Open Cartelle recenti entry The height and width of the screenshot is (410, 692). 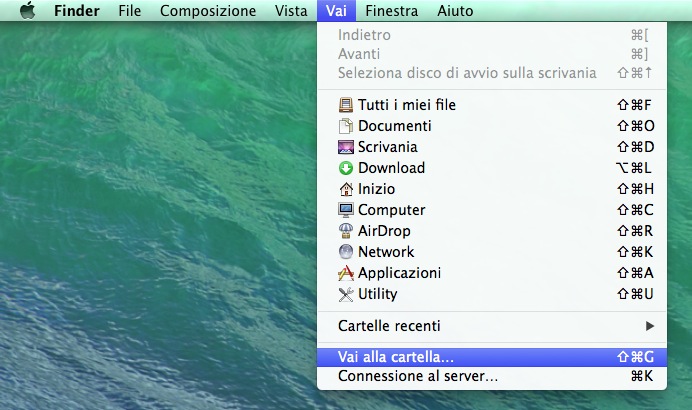pyautogui.click(x=492, y=326)
